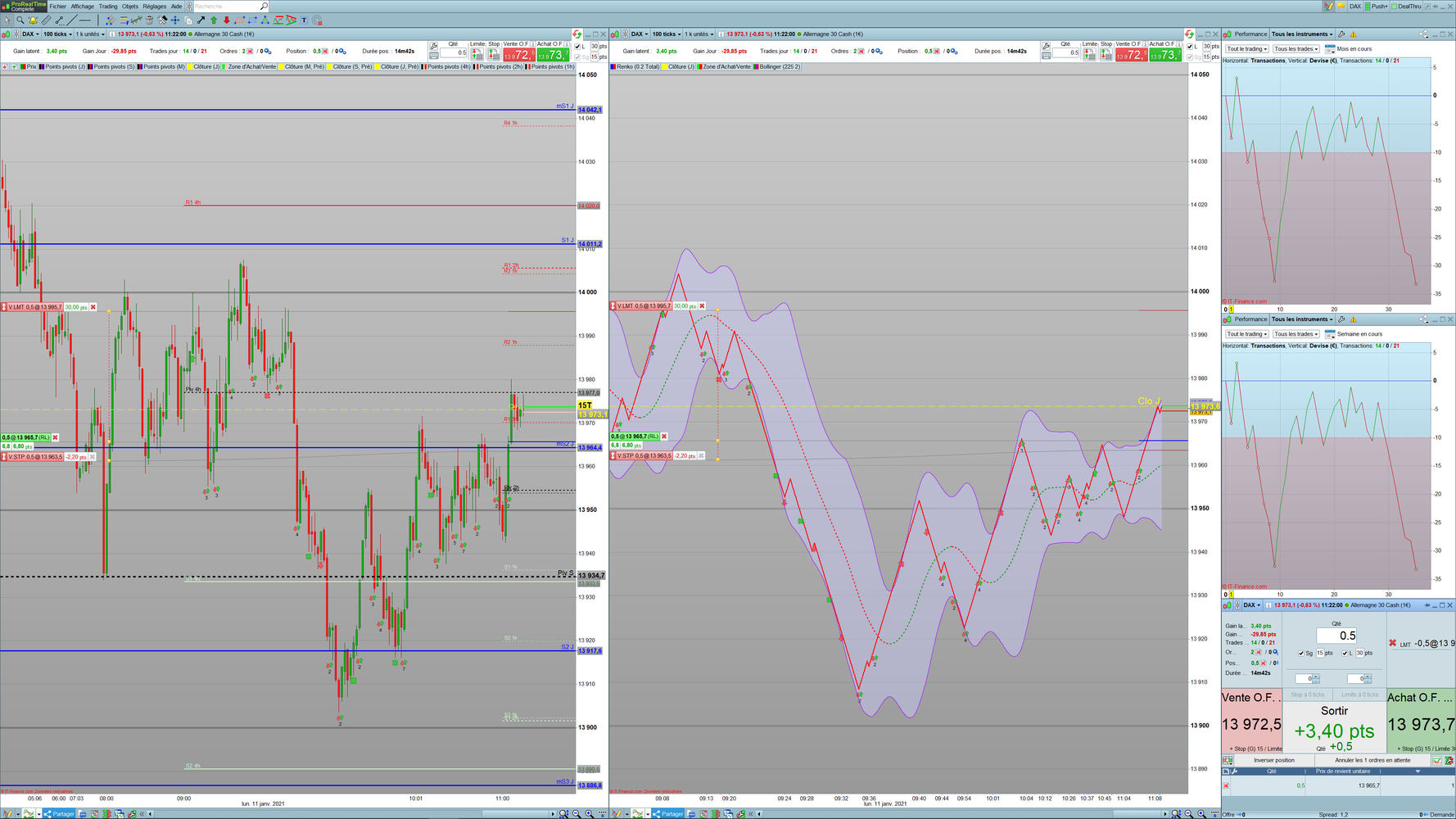Click the Push+ button in the top bar
This screenshot has width=1456, height=819.
tap(1377, 7)
